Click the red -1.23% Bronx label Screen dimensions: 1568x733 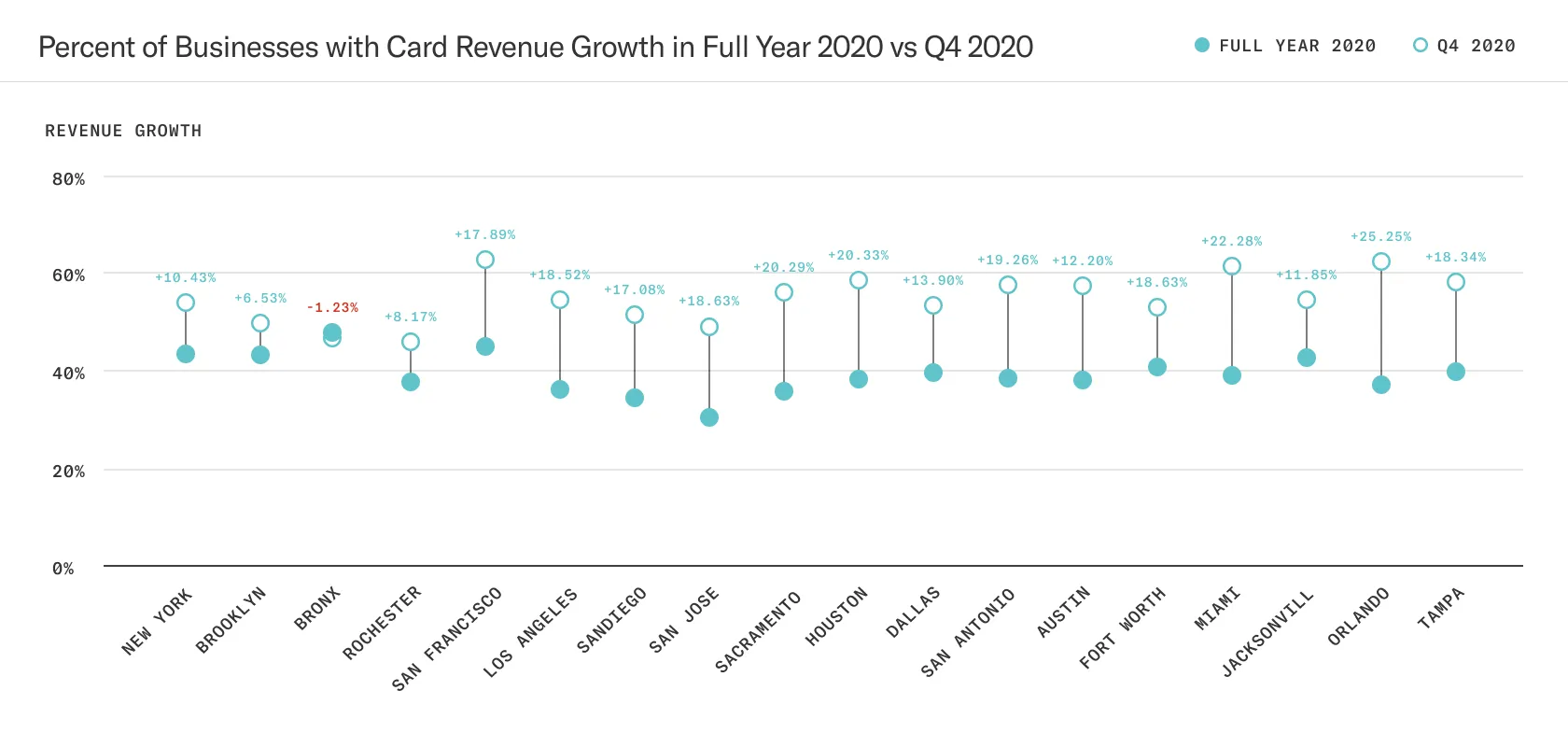[x=332, y=307]
